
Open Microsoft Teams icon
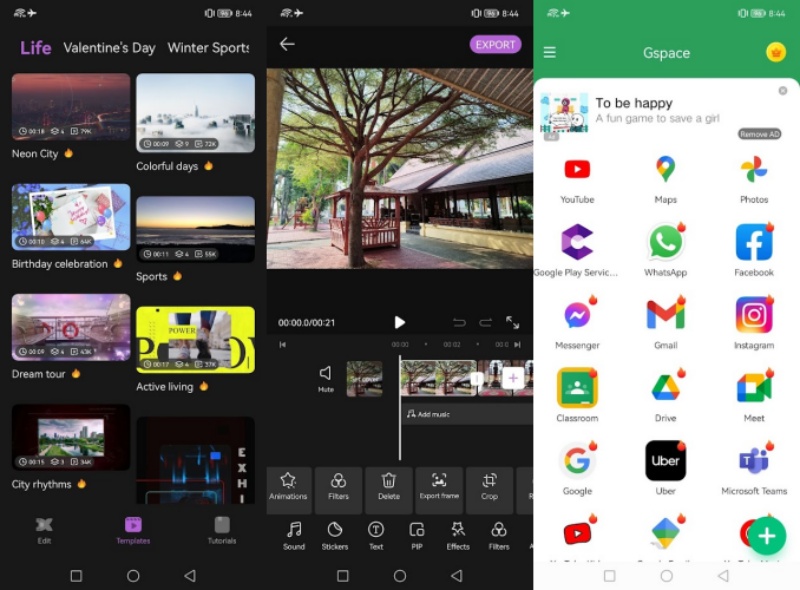tap(754, 461)
